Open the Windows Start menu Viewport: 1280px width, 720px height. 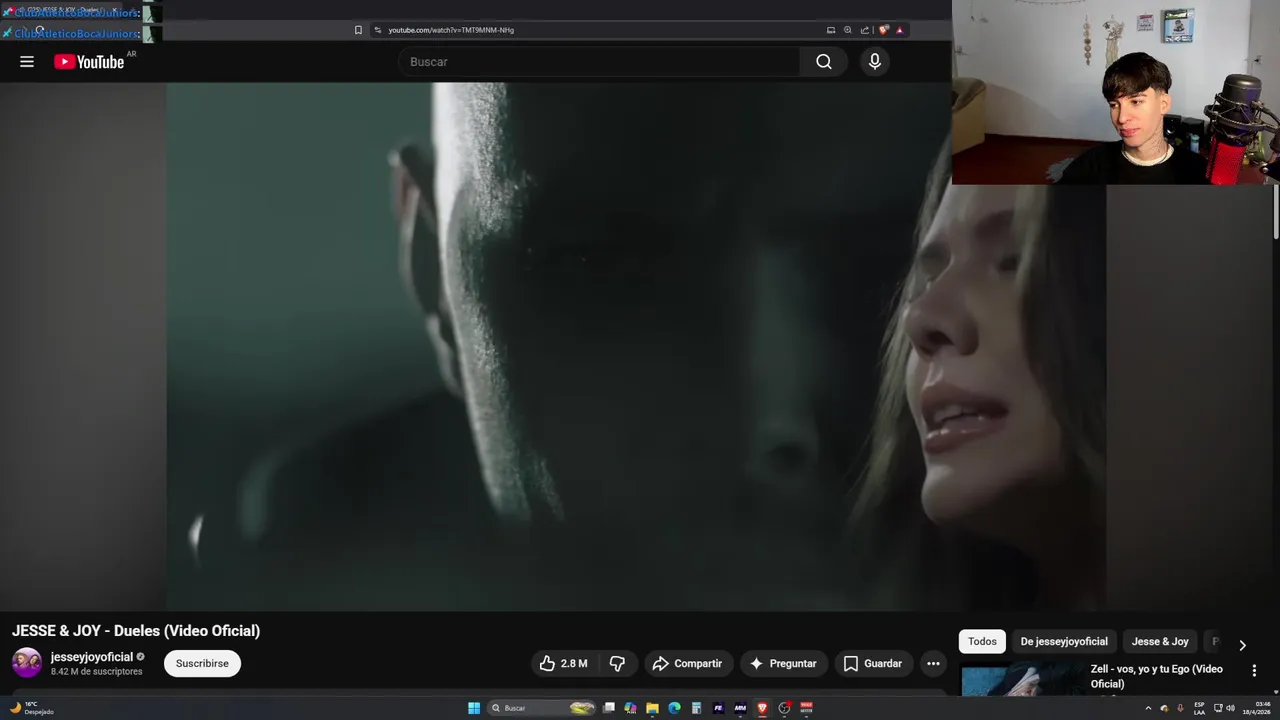tap(474, 708)
